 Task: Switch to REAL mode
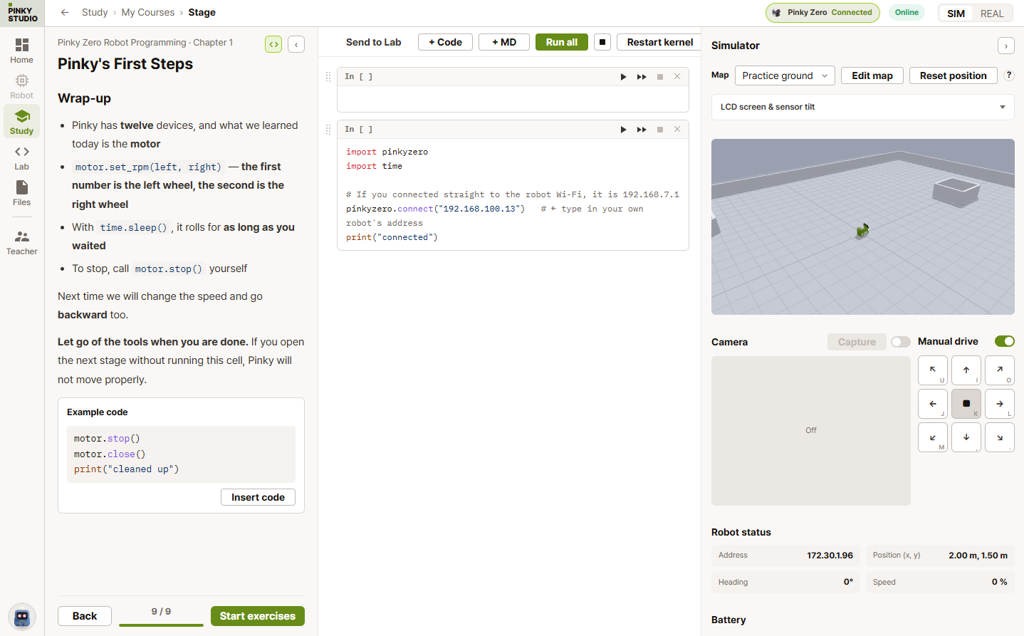point(991,13)
